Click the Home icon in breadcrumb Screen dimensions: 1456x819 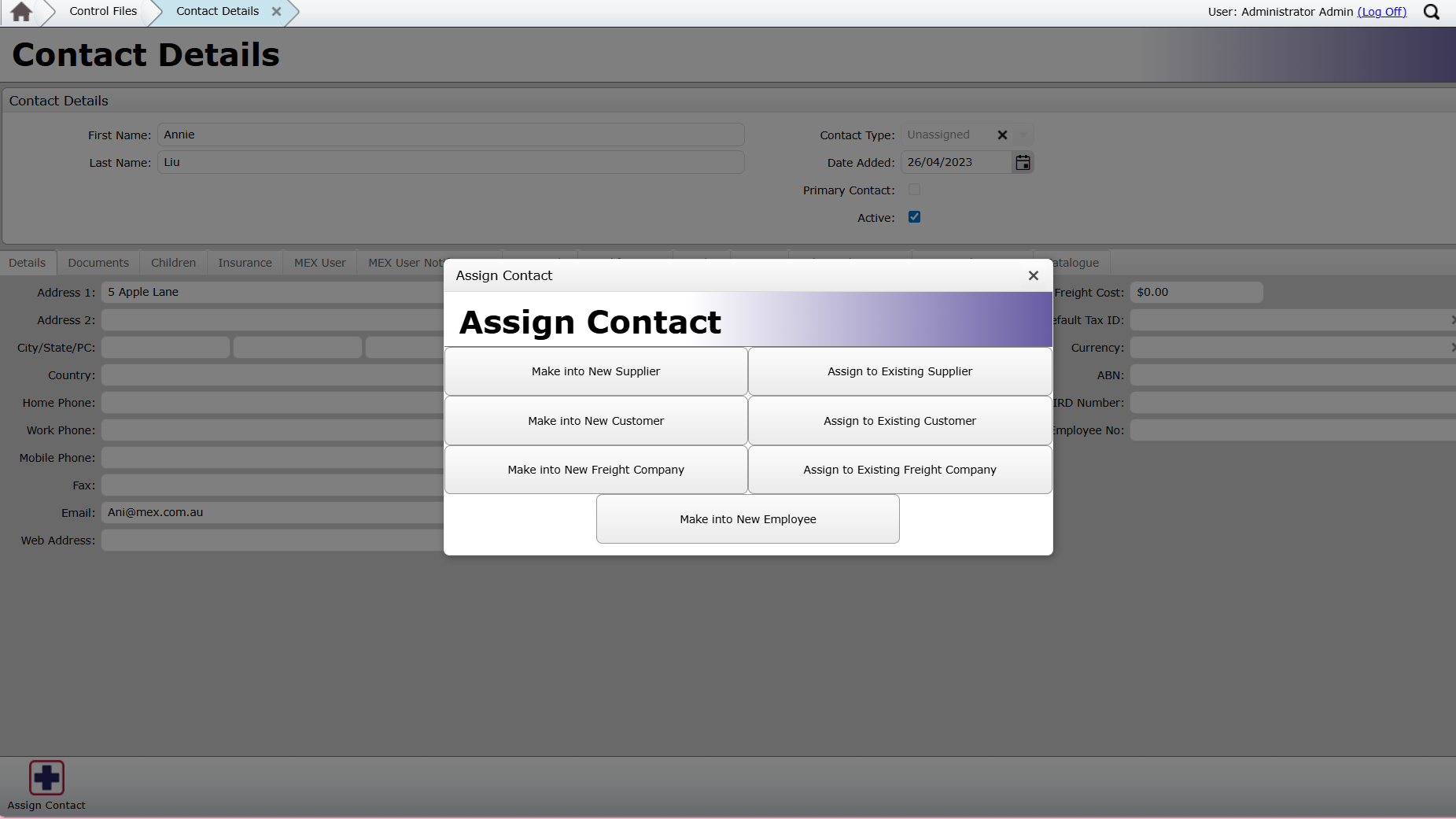point(21,12)
